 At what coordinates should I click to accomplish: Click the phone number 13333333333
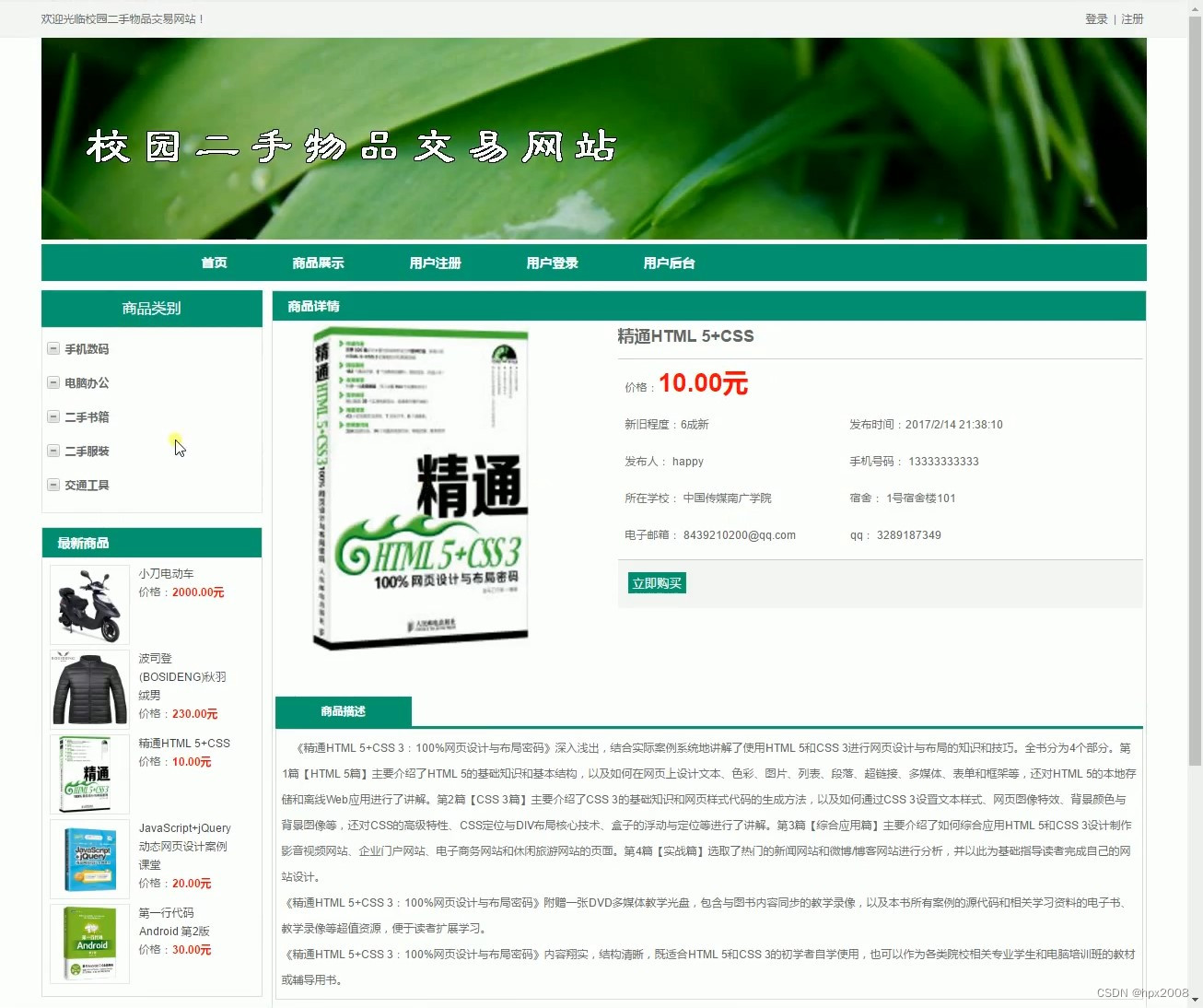943,462
